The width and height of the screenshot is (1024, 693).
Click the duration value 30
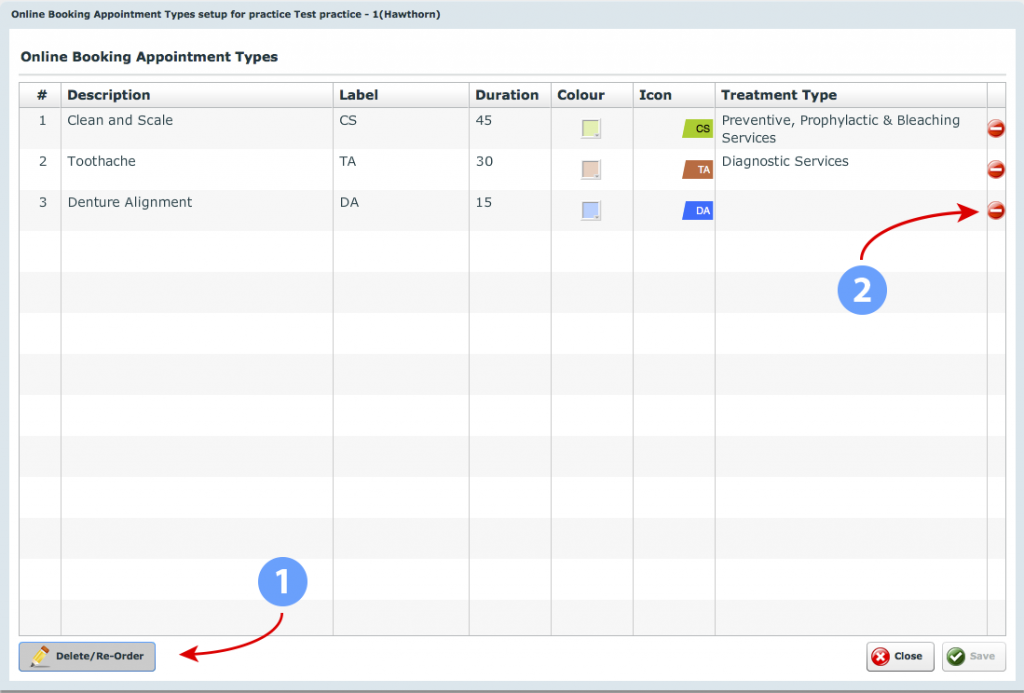(484, 161)
